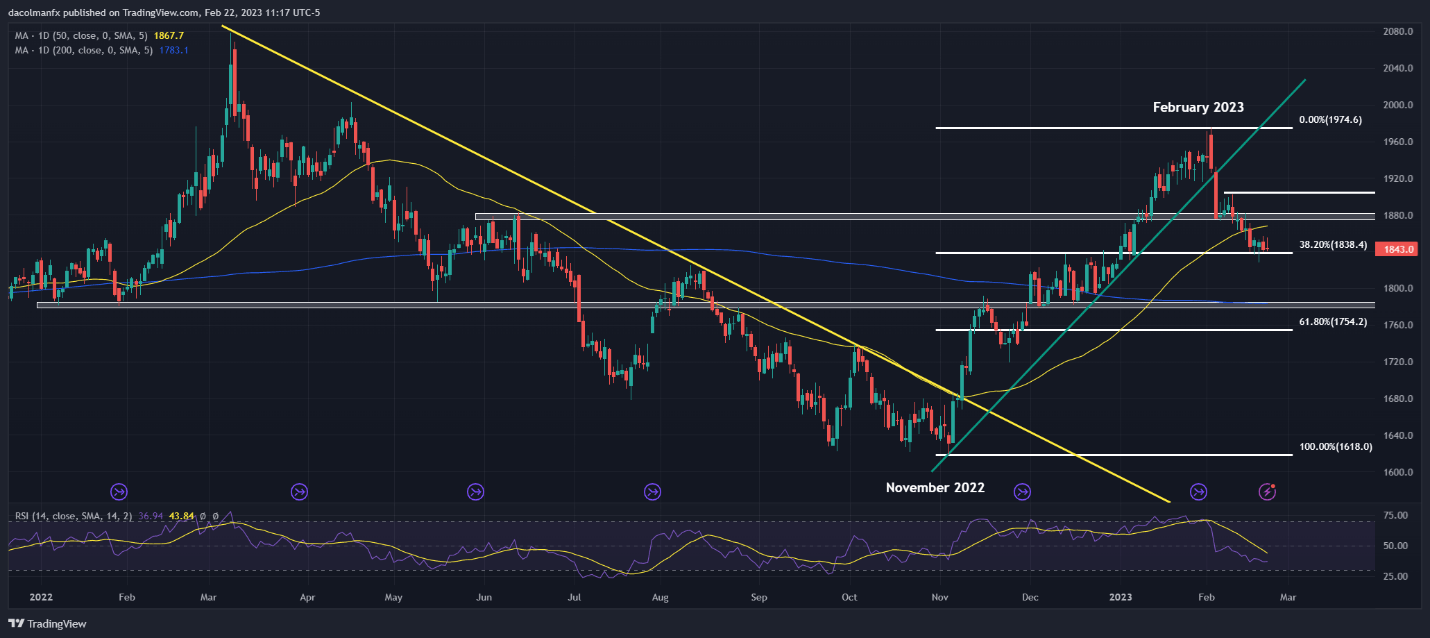Screen dimensions: 1430x638
Task: Click the TradingView logo at bottom left
Action: pyautogui.click(x=47, y=623)
